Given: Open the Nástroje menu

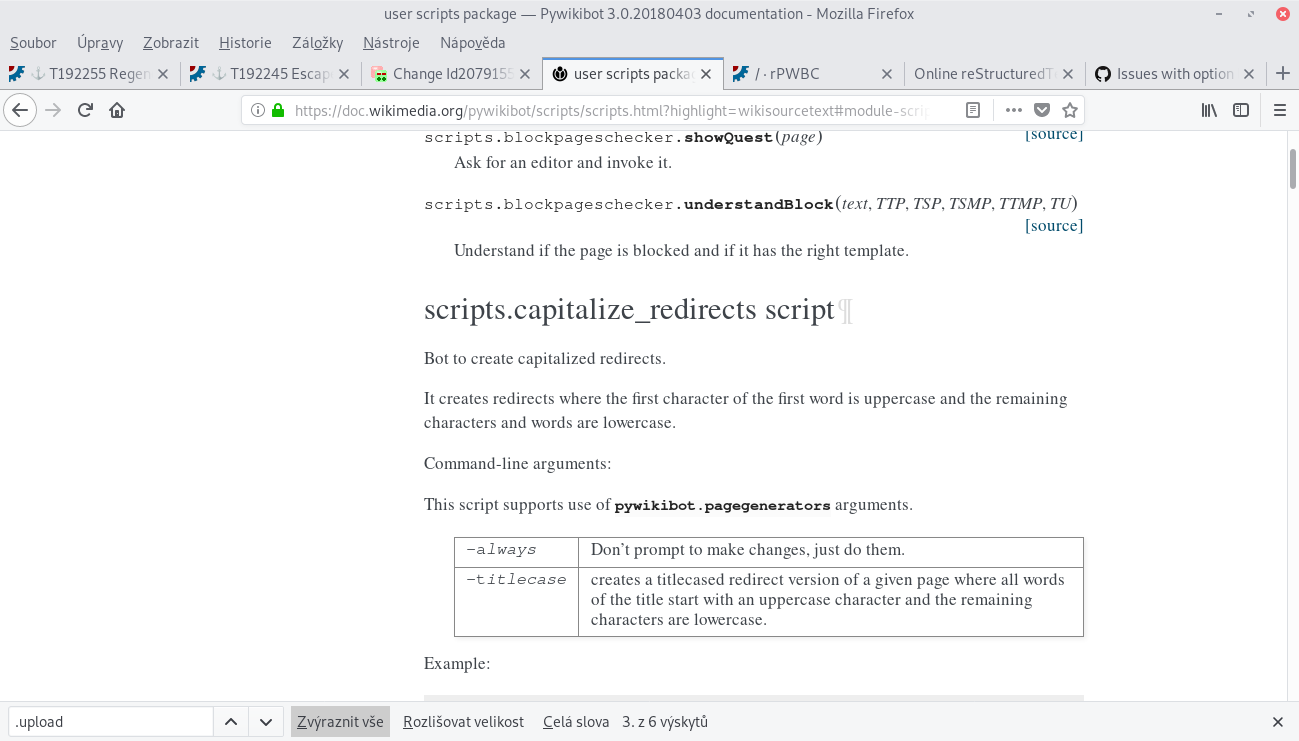Looking at the screenshot, I should coord(390,43).
